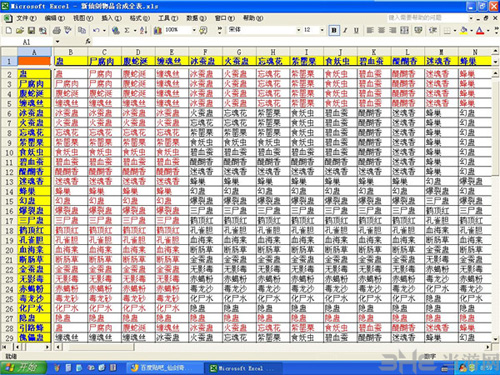Select cell A28 labeled 引路蜂
Viewport: 500px width, 375px height.
(34, 327)
